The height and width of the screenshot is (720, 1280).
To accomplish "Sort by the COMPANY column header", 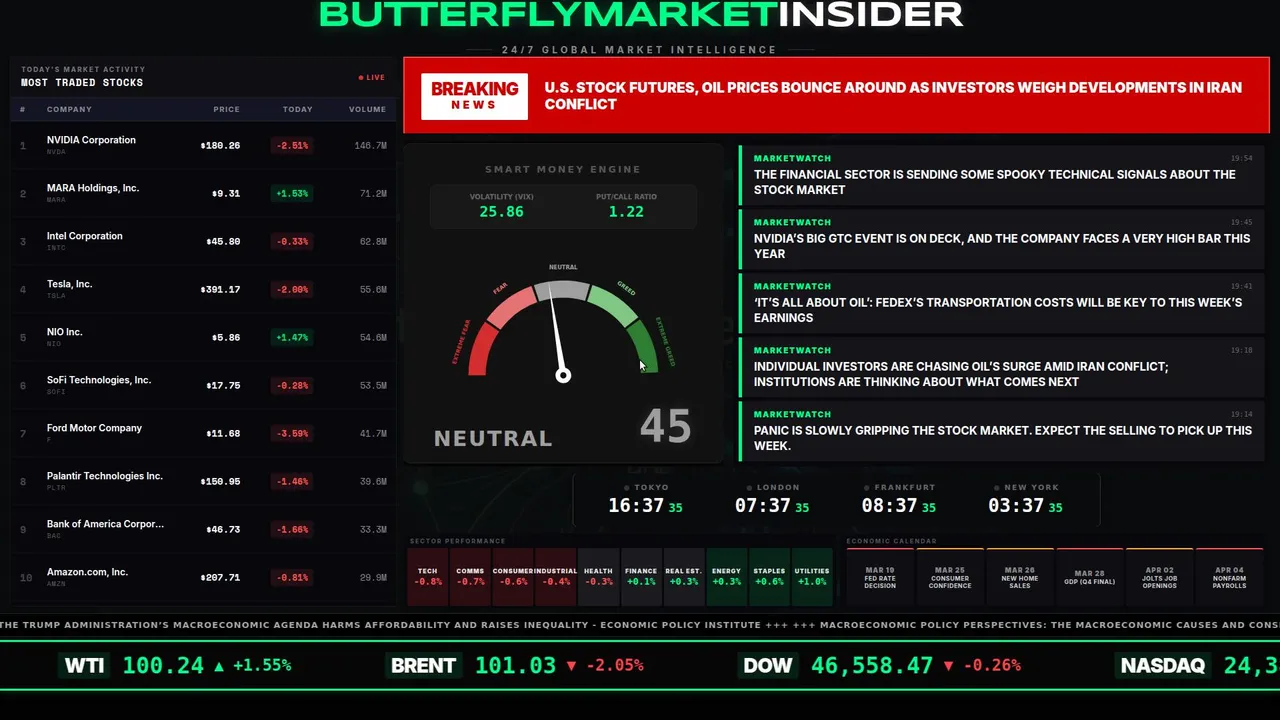I will 69,109.
